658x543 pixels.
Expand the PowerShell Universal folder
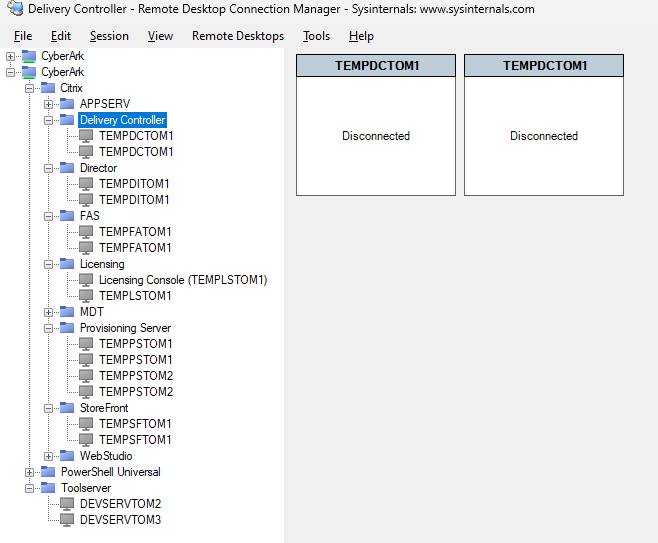click(x=29, y=473)
